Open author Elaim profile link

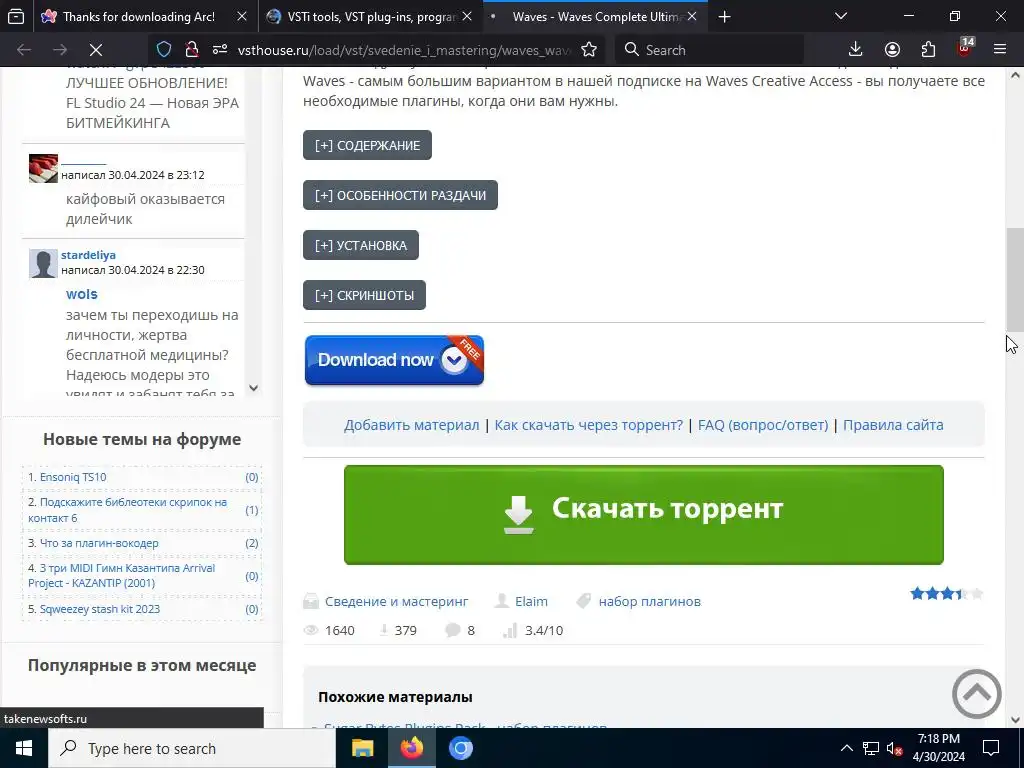click(x=531, y=601)
